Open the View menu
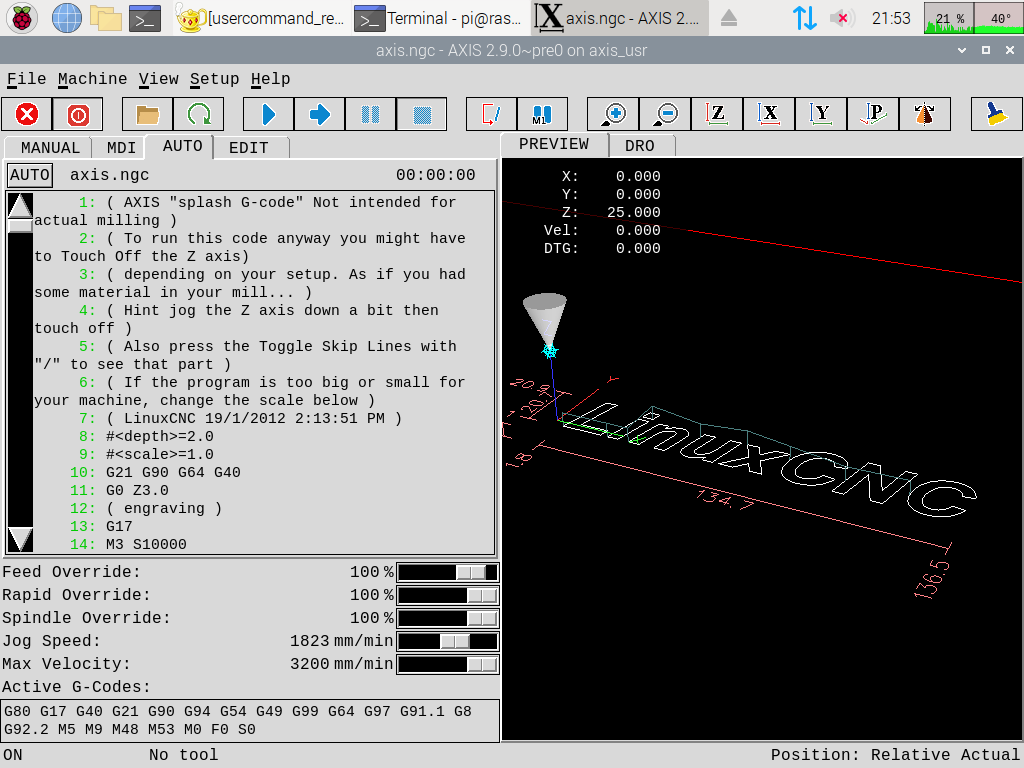The image size is (1024, 768). coord(158,79)
